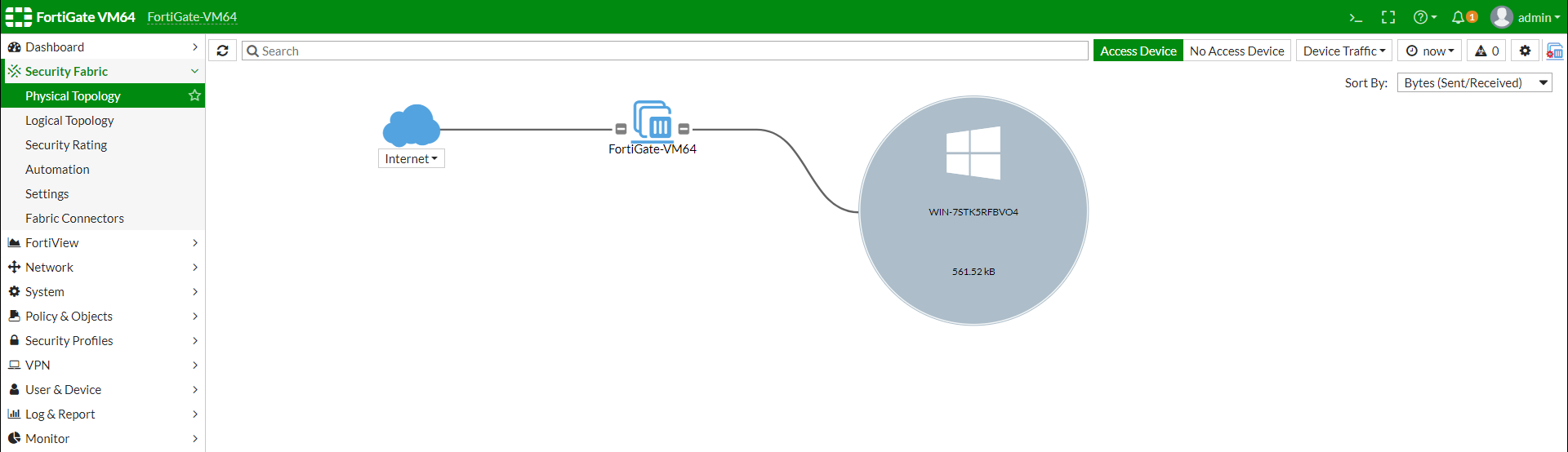1568x452 pixels.
Task: Open the admin account dropdown
Action: pyautogui.click(x=1539, y=17)
